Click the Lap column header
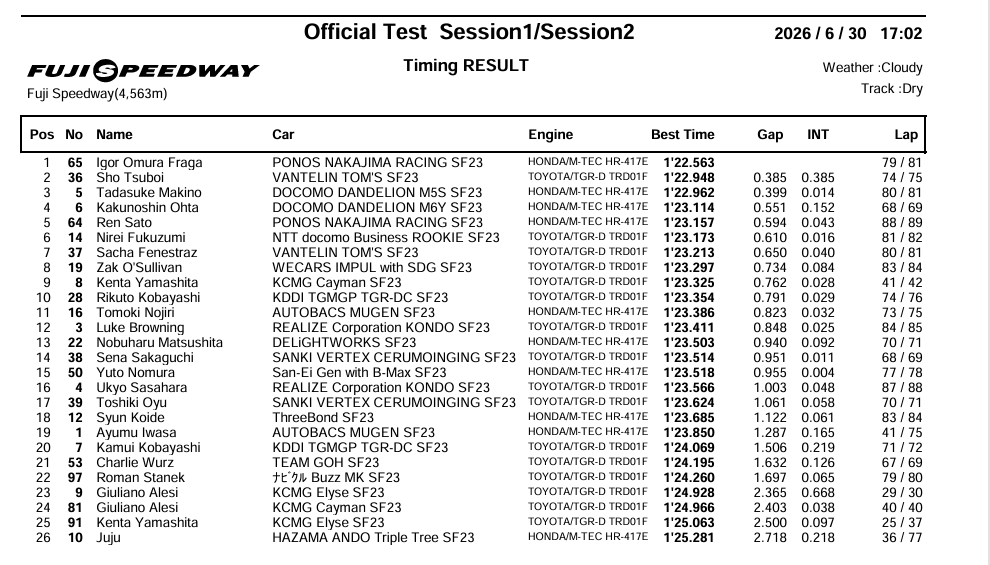 click(905, 134)
